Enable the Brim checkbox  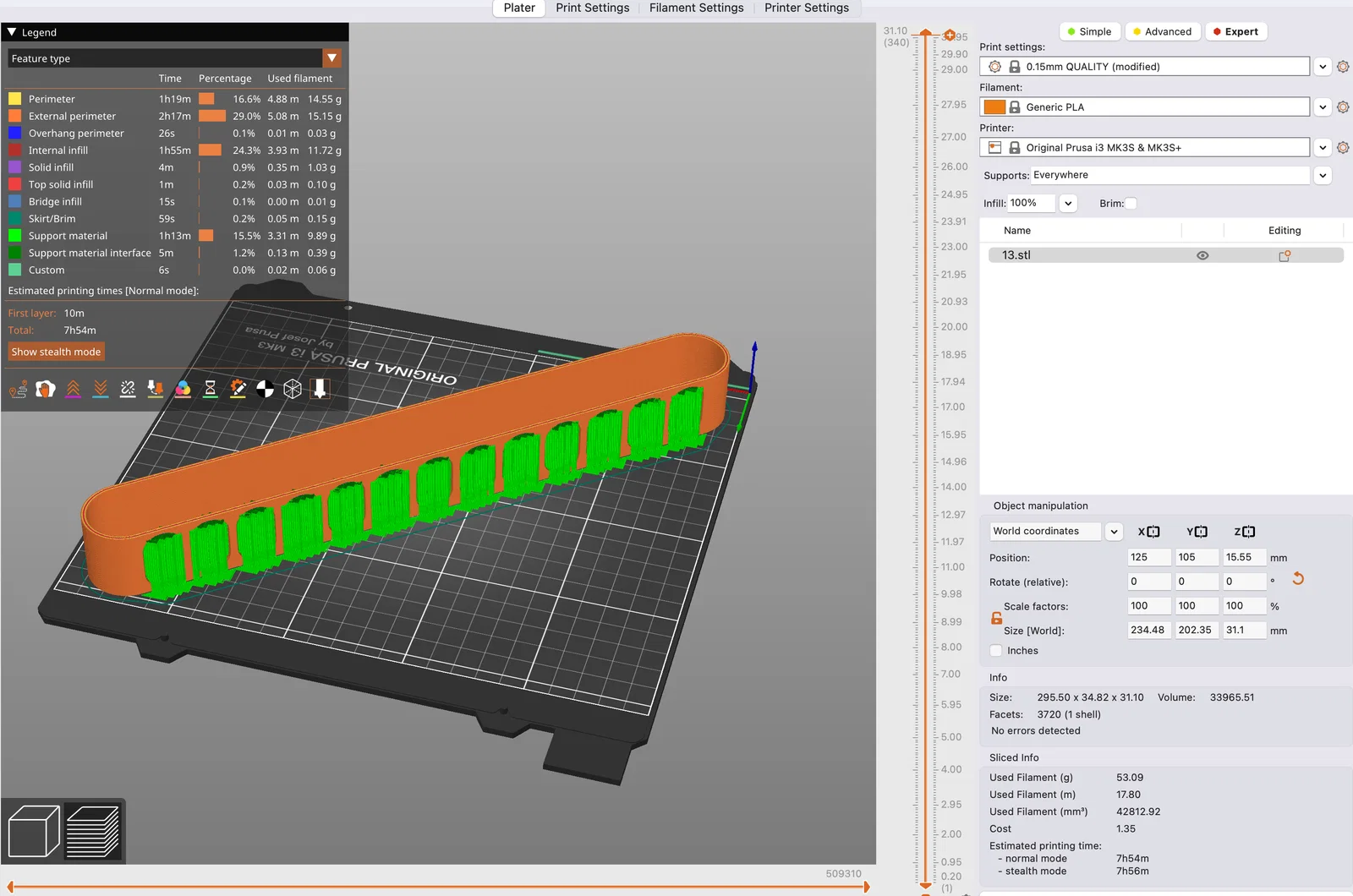click(1131, 204)
